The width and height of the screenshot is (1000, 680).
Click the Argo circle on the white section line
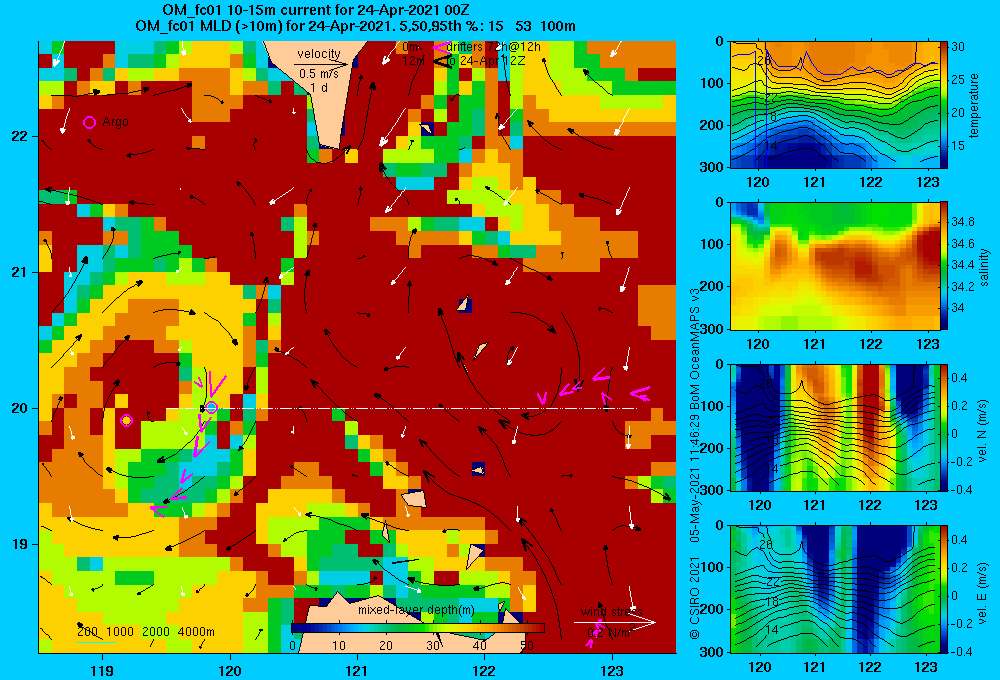coord(212,408)
